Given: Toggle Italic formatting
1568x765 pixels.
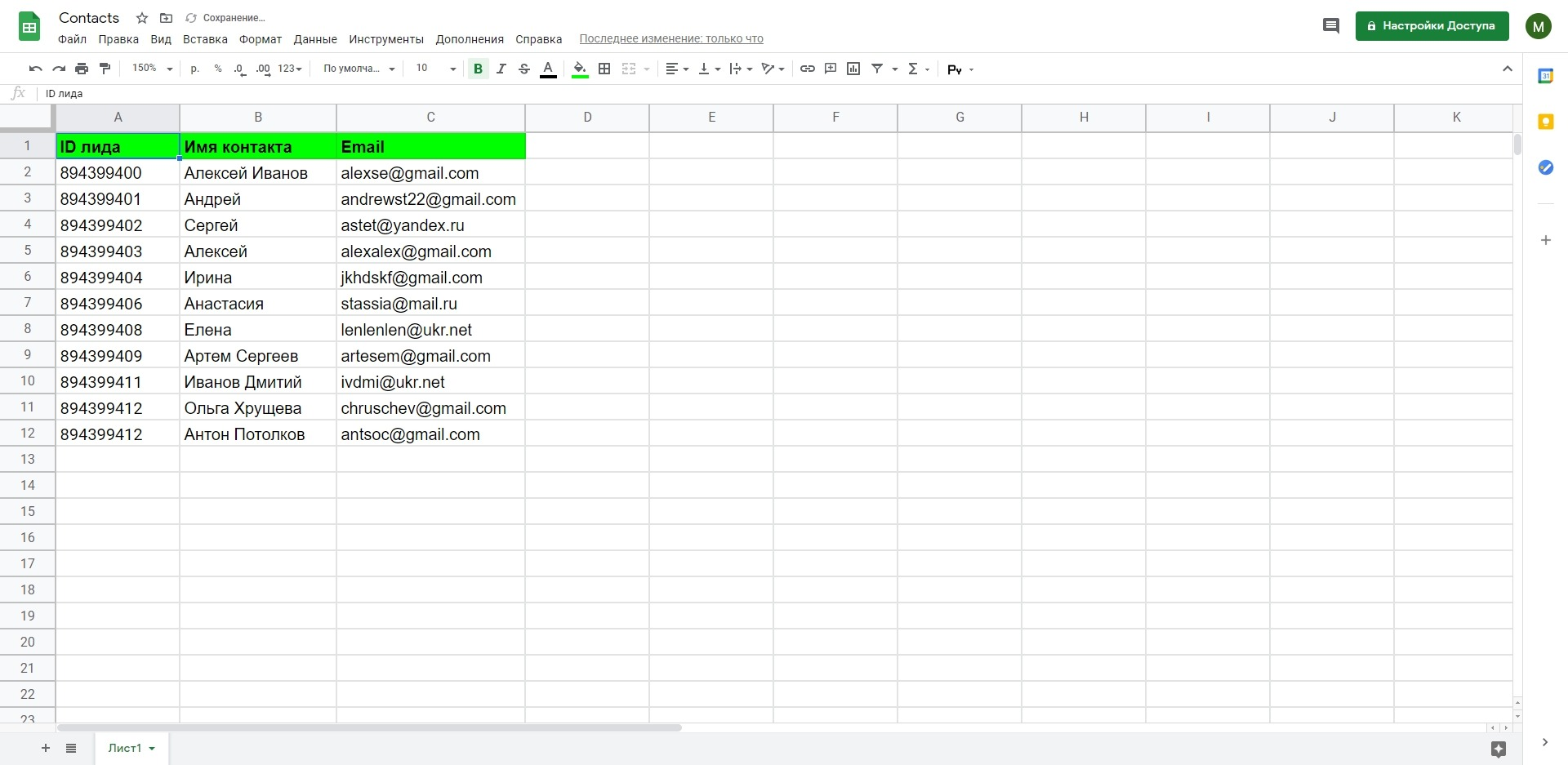Looking at the screenshot, I should pyautogui.click(x=501, y=69).
